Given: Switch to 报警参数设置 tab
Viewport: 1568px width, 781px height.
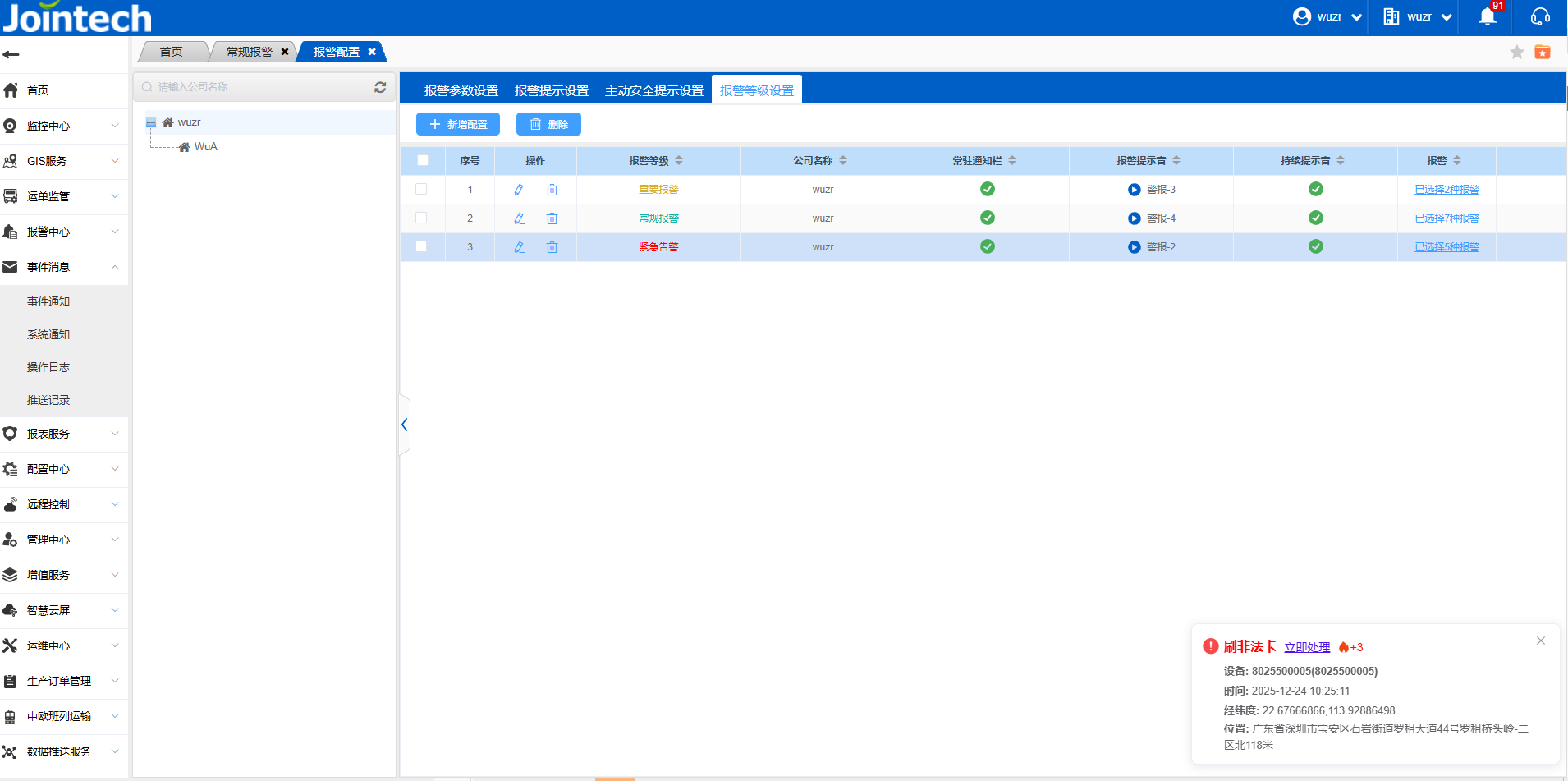Looking at the screenshot, I should pyautogui.click(x=461, y=91).
